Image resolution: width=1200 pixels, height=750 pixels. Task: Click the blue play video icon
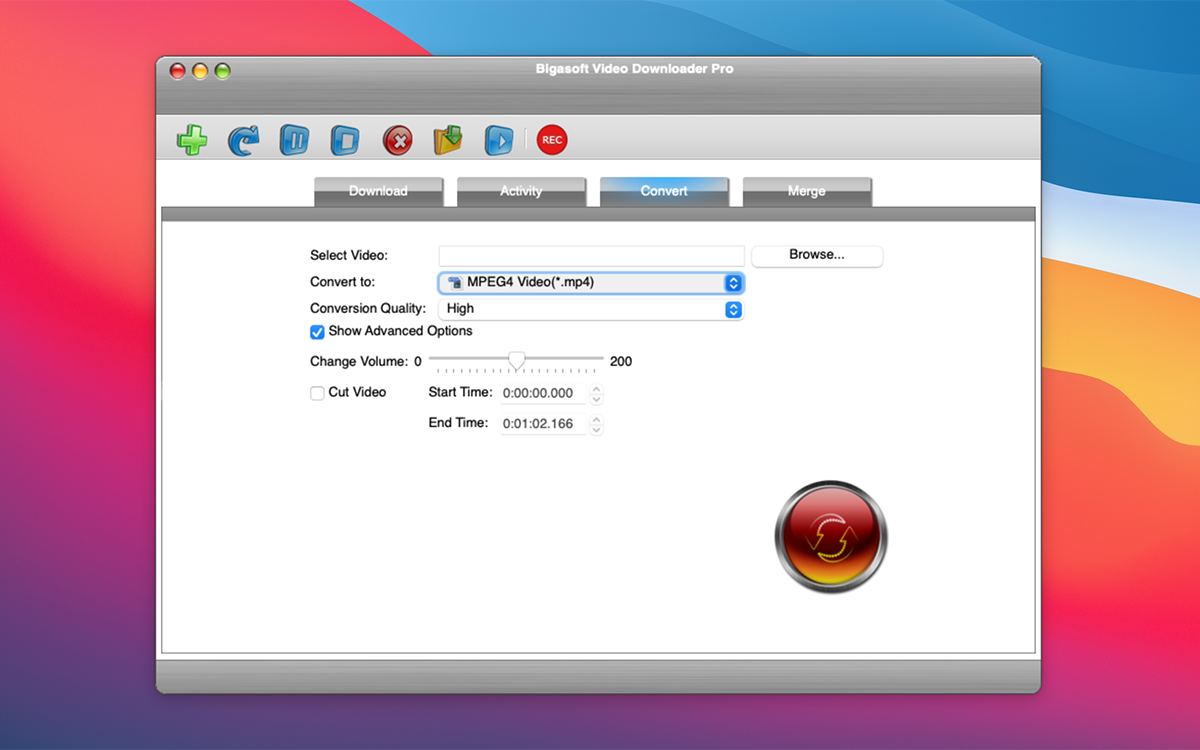click(499, 140)
